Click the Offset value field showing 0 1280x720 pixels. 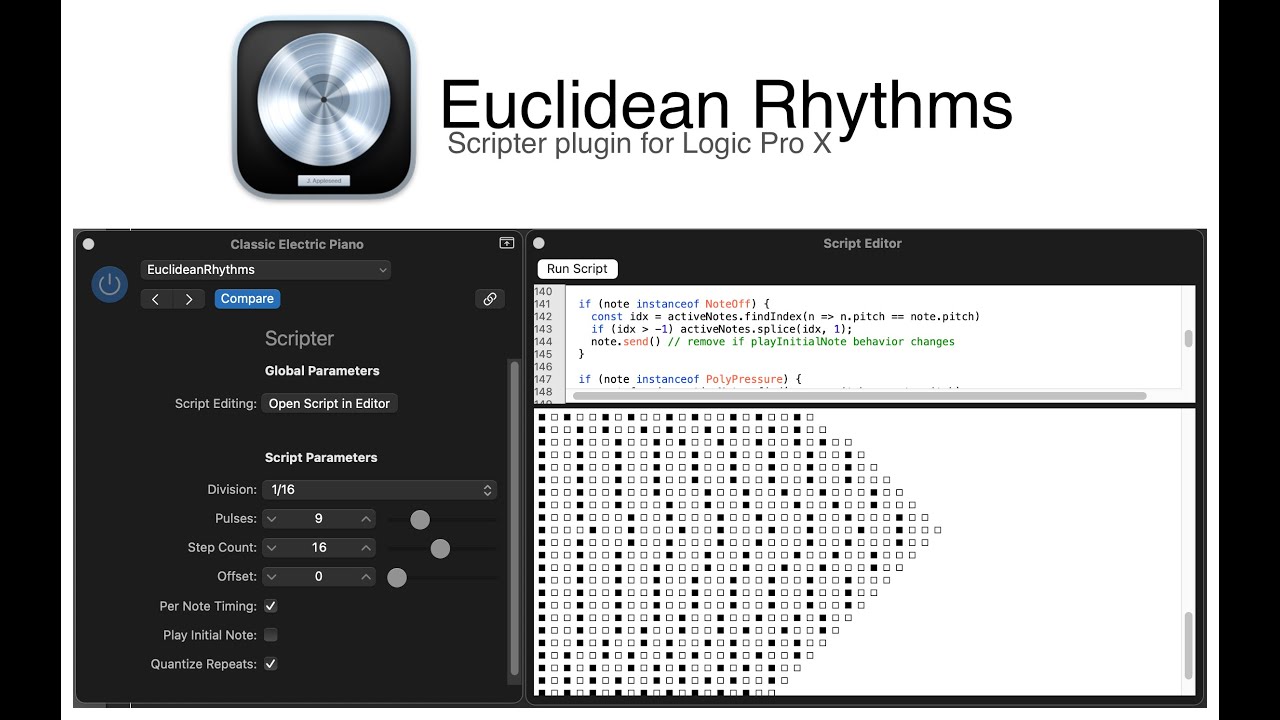click(x=318, y=577)
